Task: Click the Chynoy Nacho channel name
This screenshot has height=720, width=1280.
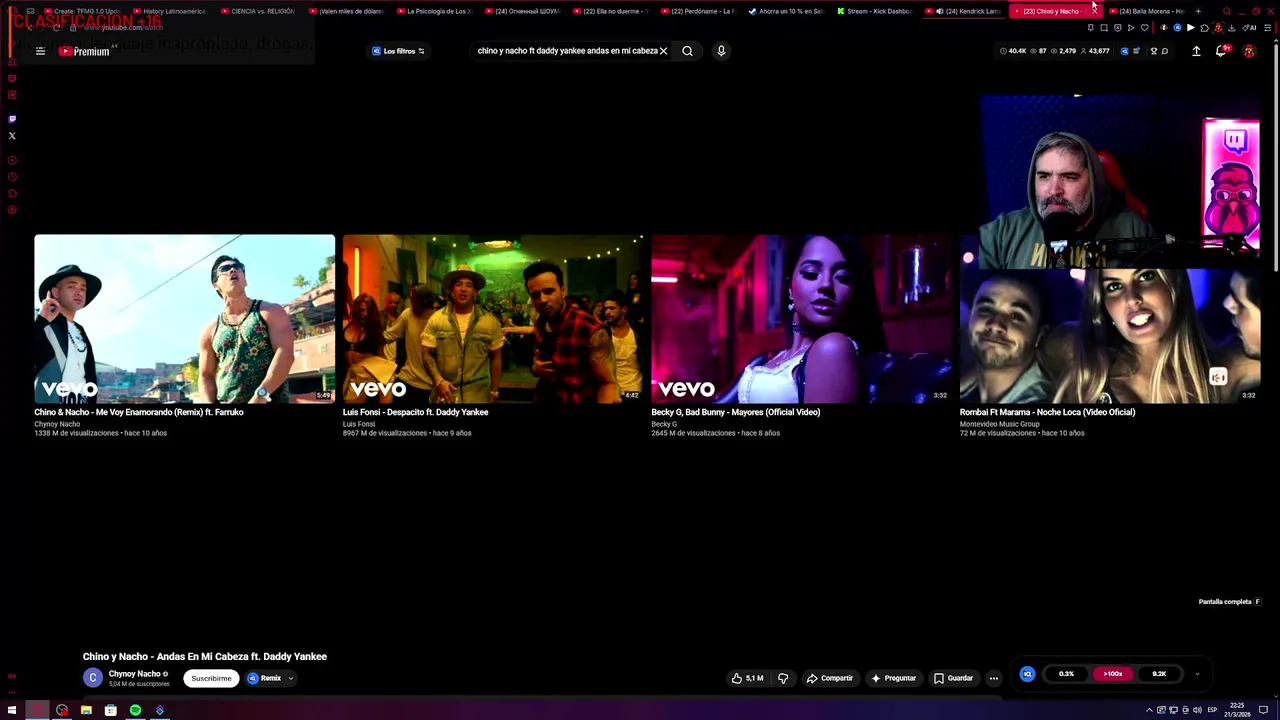Action: point(134,674)
